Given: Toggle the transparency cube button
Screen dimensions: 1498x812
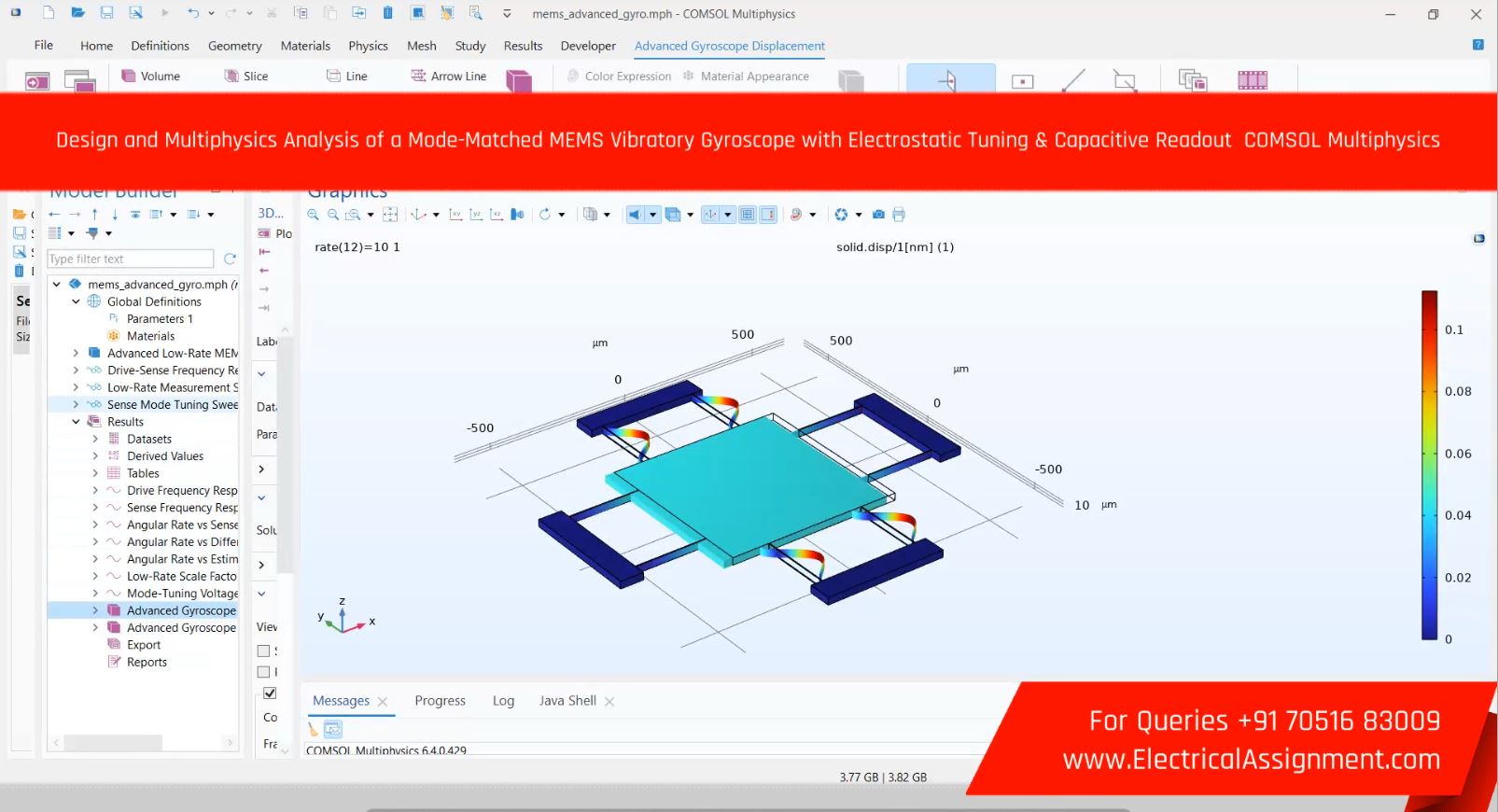Looking at the screenshot, I should click(672, 215).
